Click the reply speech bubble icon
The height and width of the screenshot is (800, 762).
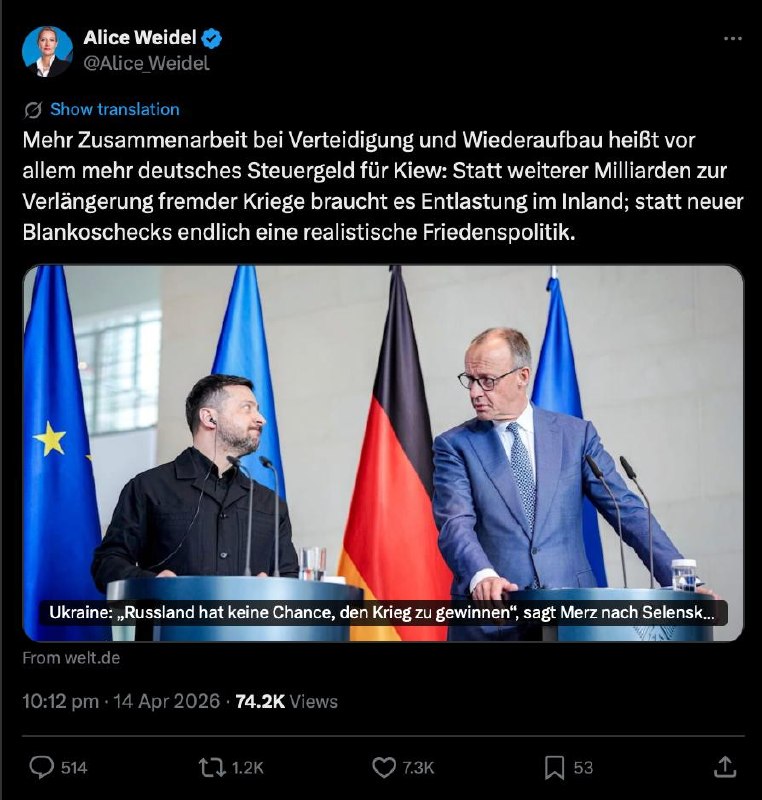pos(41,767)
